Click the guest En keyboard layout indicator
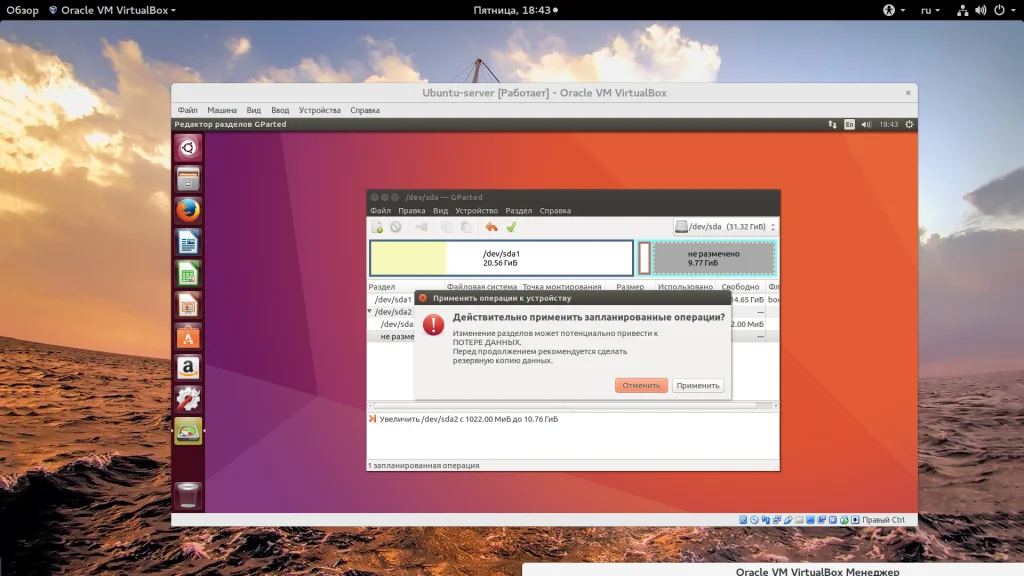The image size is (1024, 576). pyautogui.click(x=849, y=125)
